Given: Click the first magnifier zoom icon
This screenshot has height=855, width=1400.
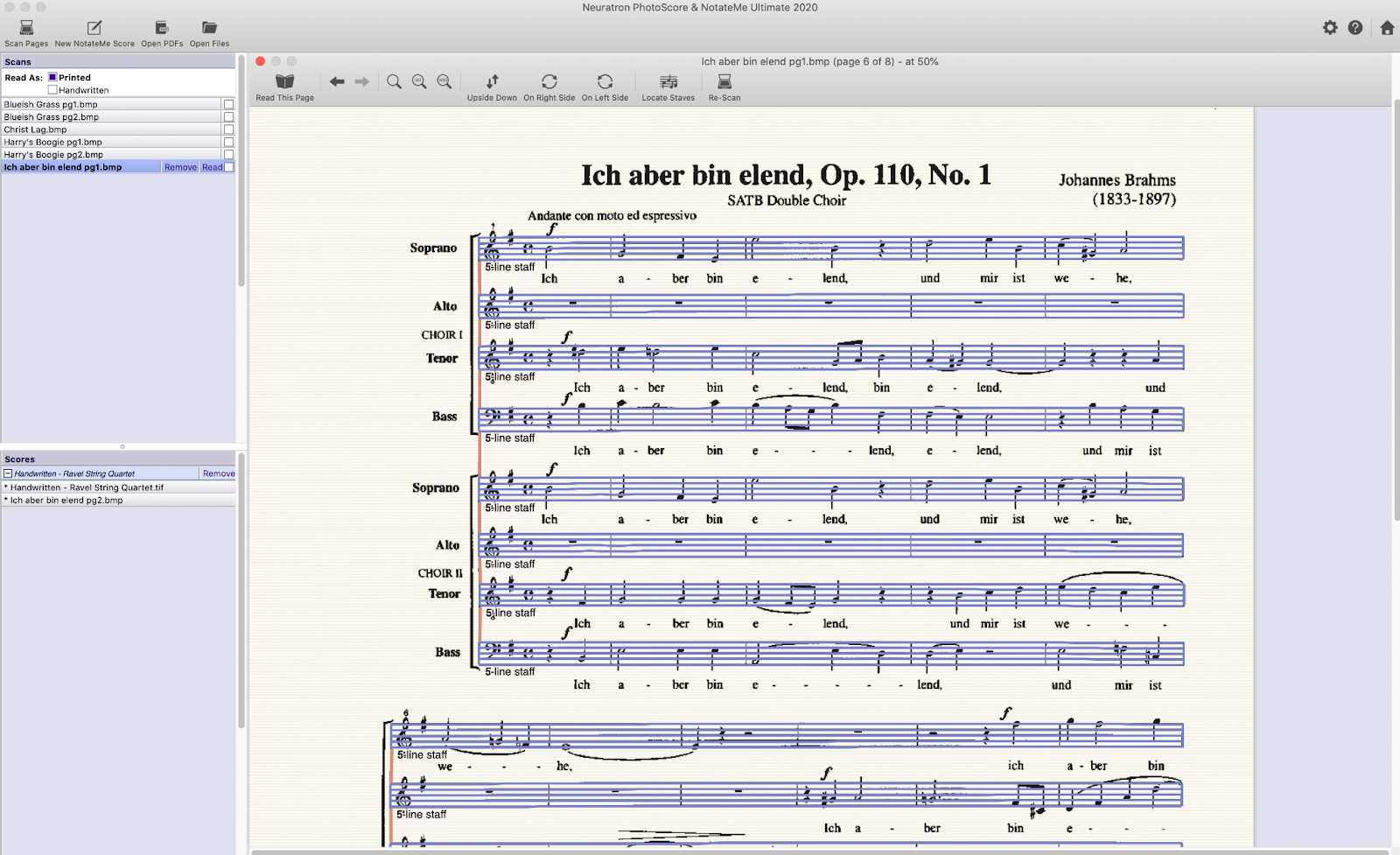Looking at the screenshot, I should tap(395, 81).
